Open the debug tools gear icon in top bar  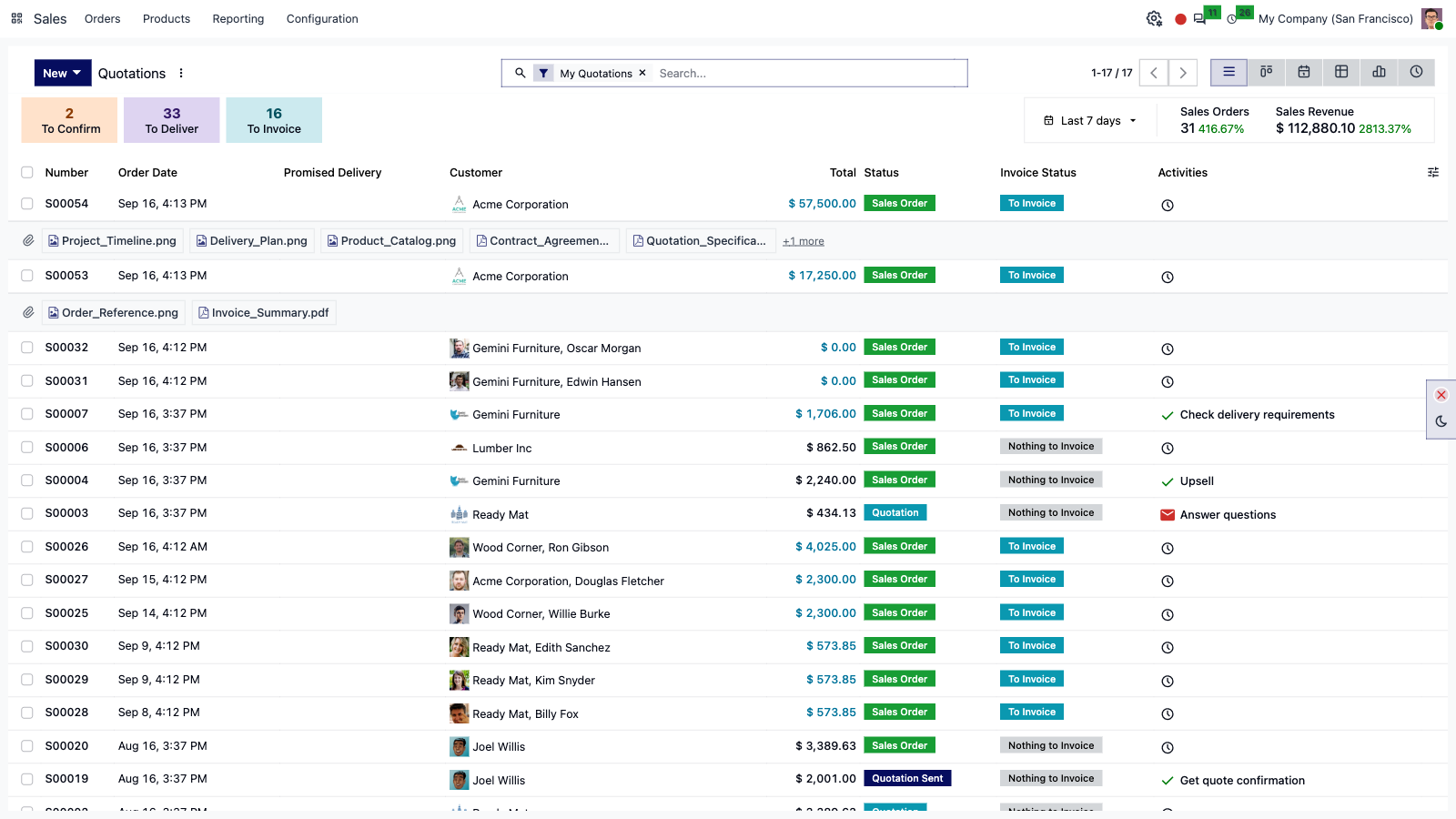pos(1154,18)
